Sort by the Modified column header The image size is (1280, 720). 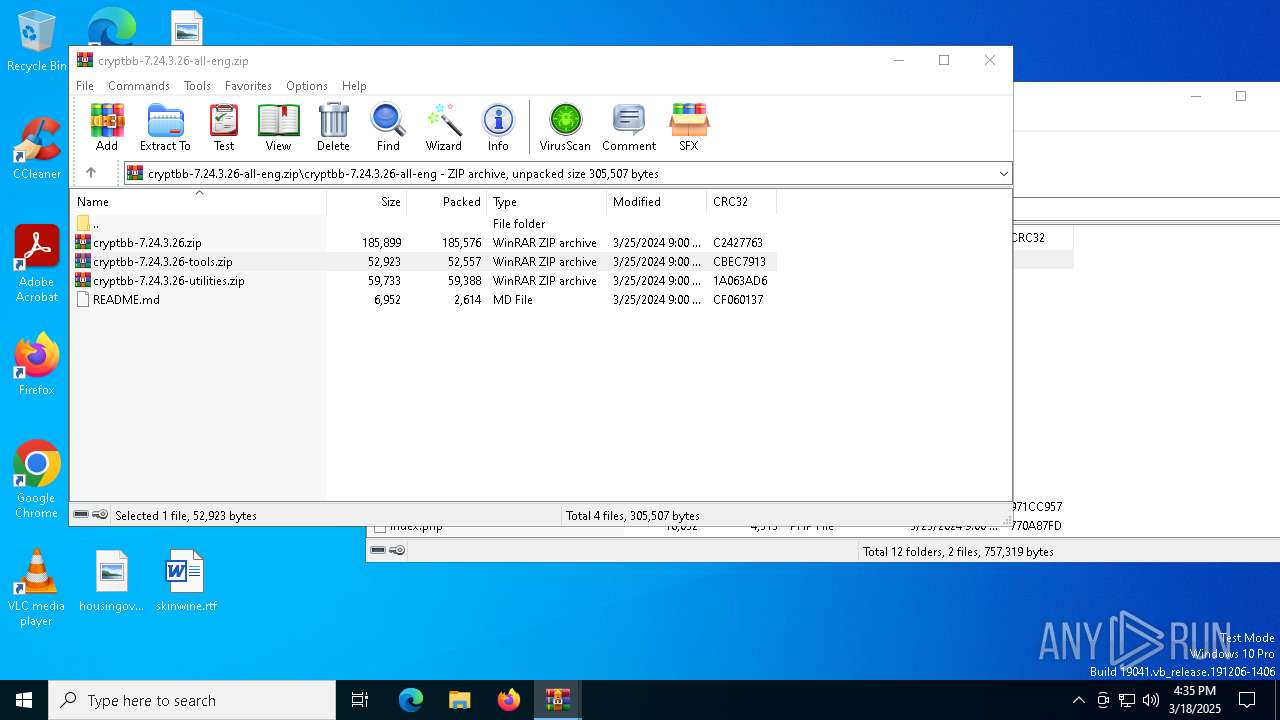tap(657, 202)
